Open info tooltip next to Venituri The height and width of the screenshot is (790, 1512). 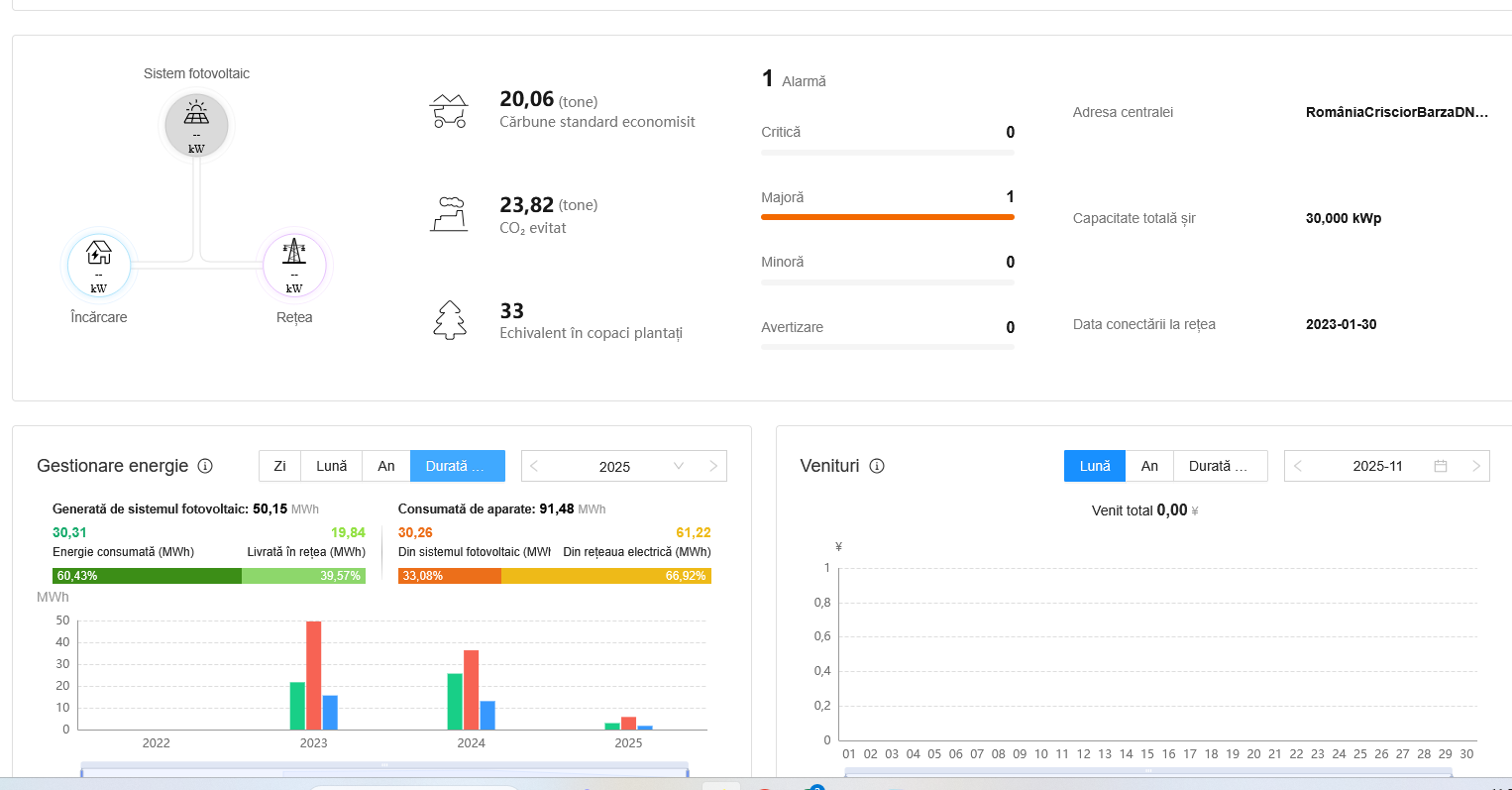(877, 466)
